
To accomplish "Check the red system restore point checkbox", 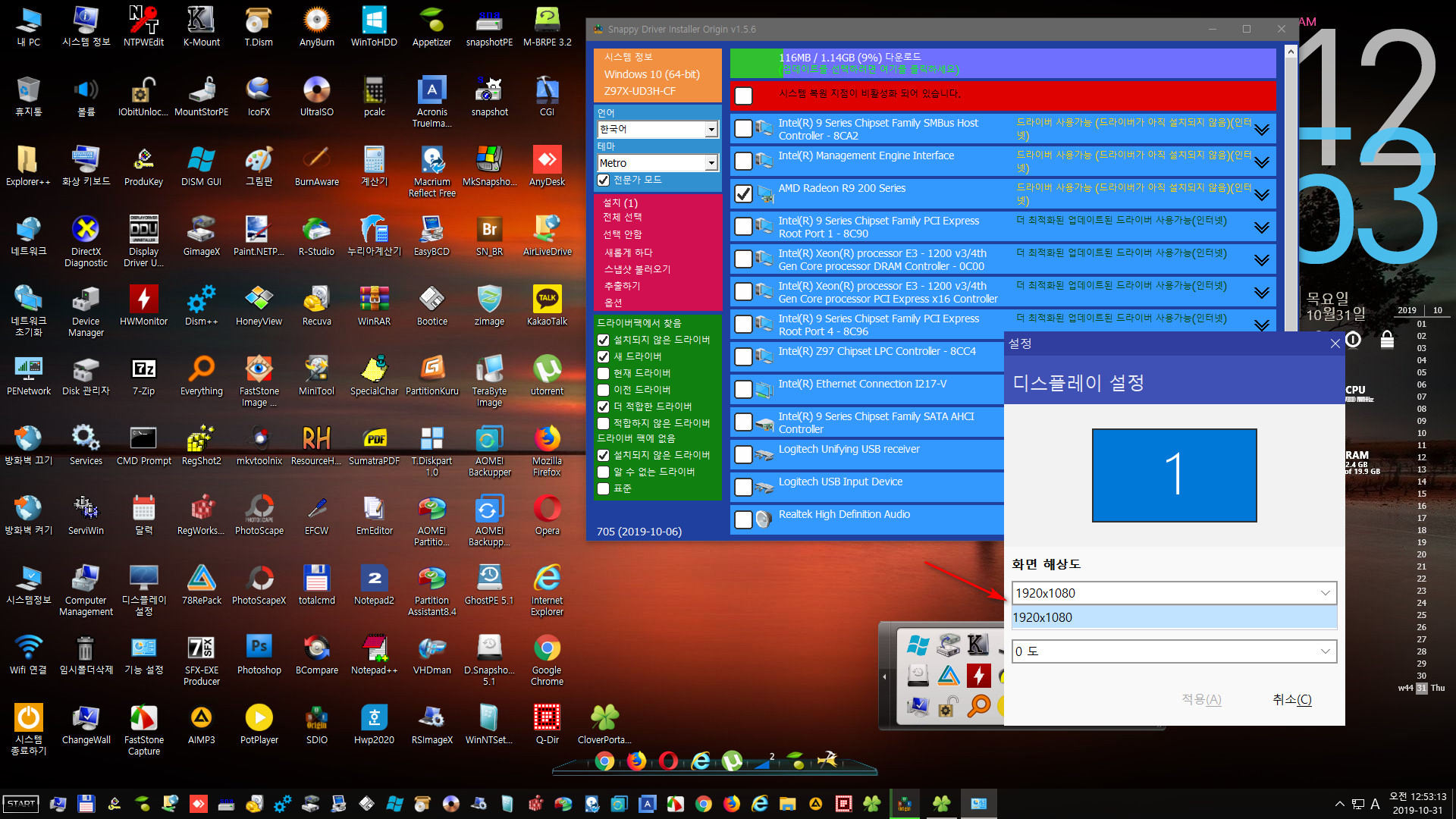I will click(744, 96).
